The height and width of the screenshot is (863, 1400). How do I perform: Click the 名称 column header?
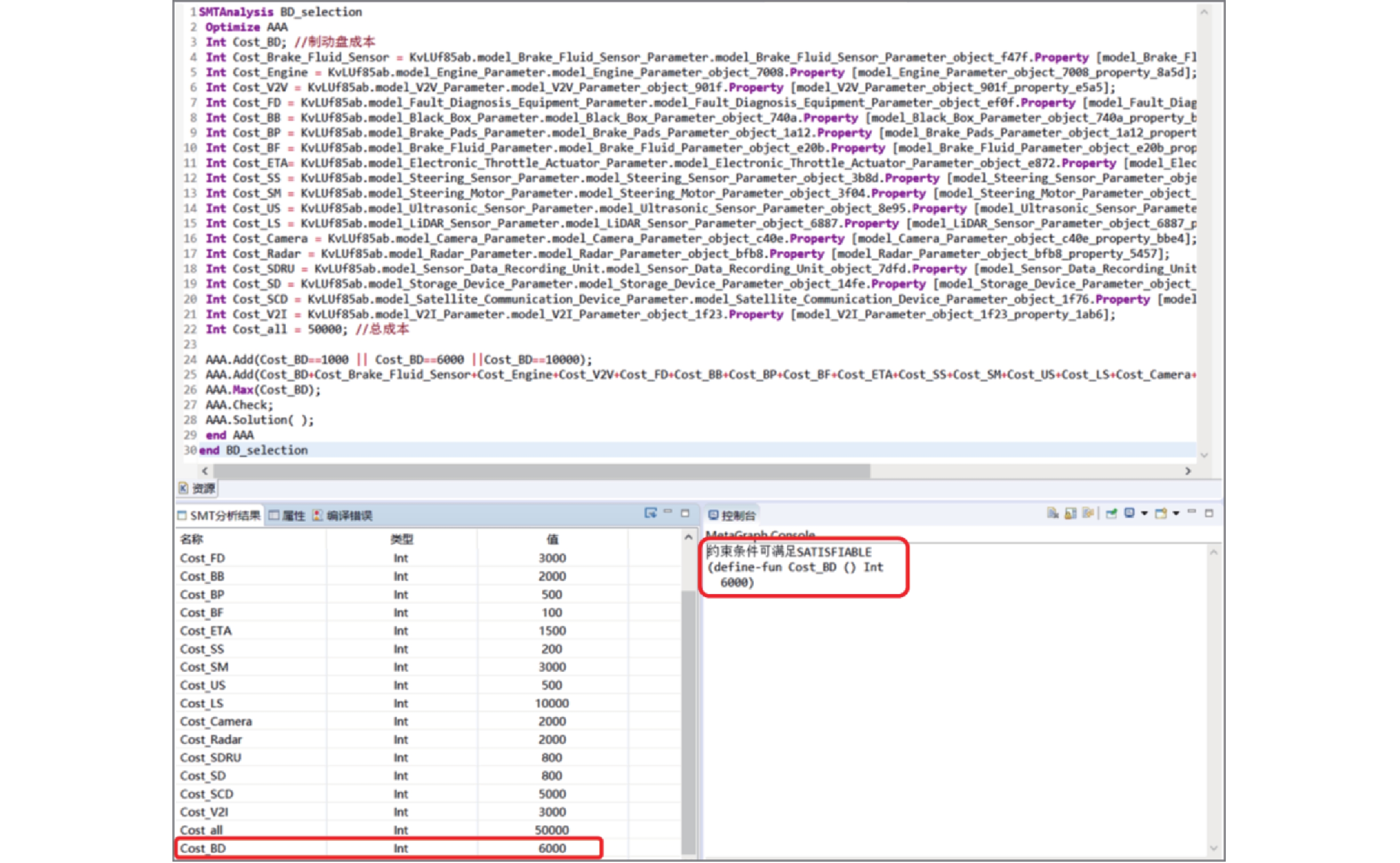pos(251,539)
